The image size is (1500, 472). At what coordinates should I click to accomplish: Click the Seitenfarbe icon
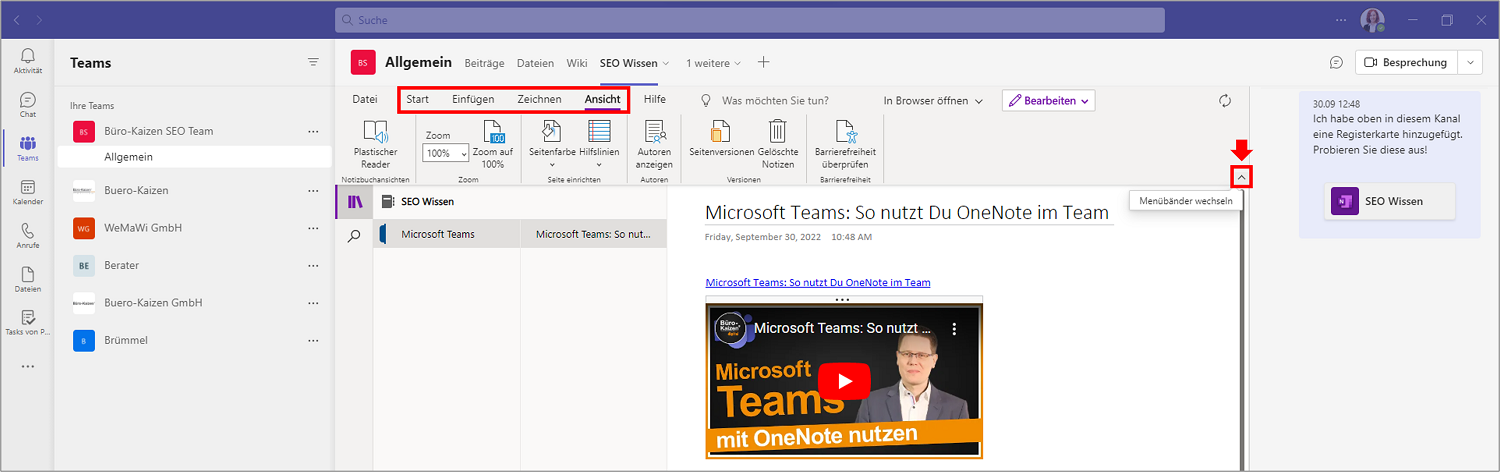(x=551, y=131)
